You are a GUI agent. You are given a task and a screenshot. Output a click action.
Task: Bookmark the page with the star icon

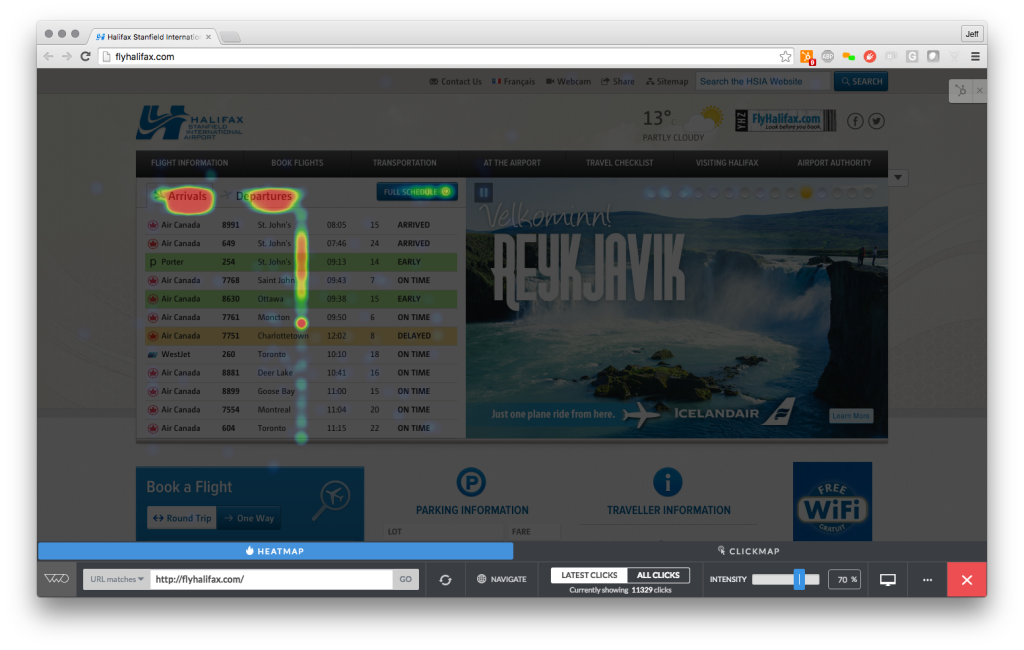coord(785,57)
